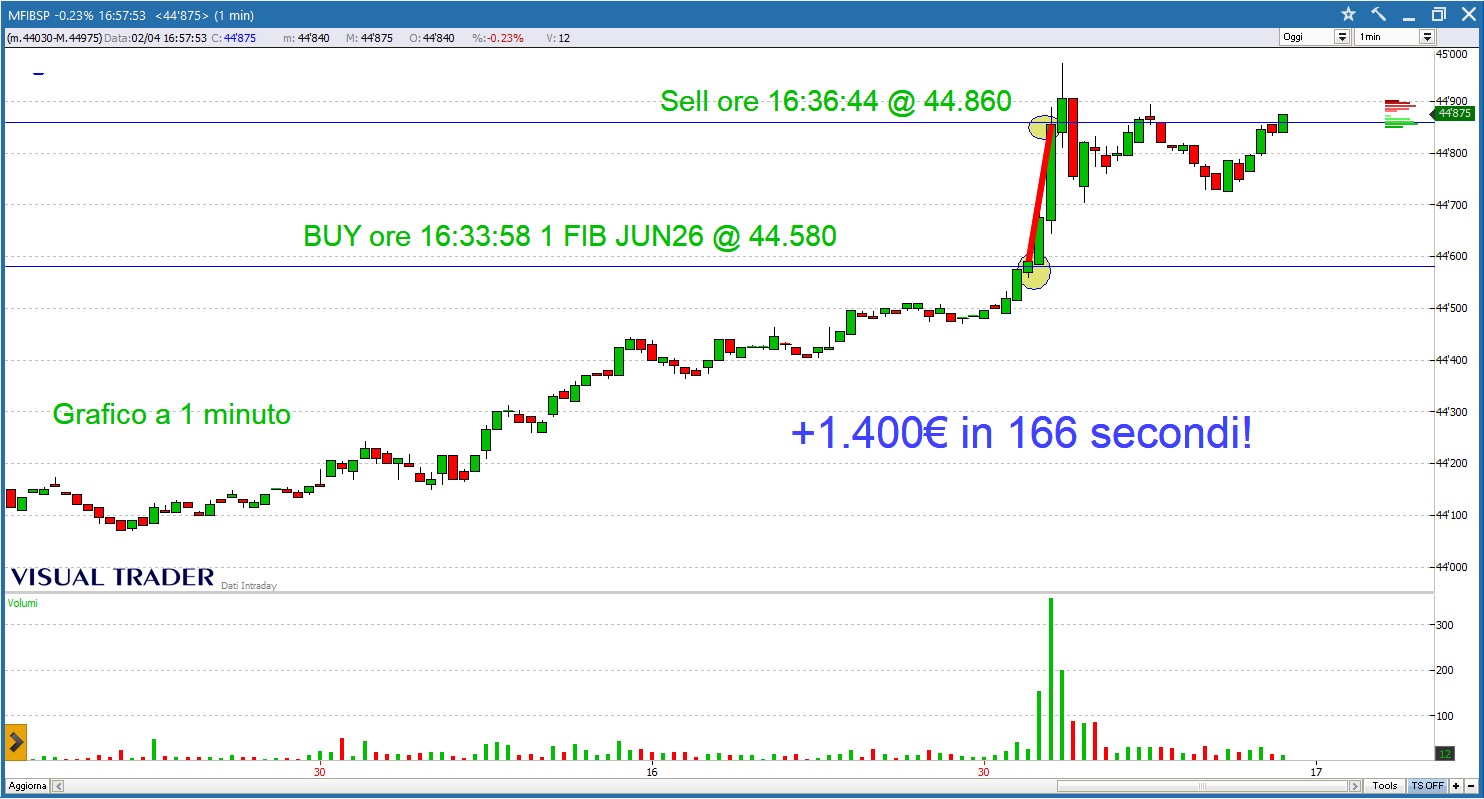Click the tallest green volume bar
The height and width of the screenshot is (799, 1484).
pyautogui.click(x=1050, y=678)
